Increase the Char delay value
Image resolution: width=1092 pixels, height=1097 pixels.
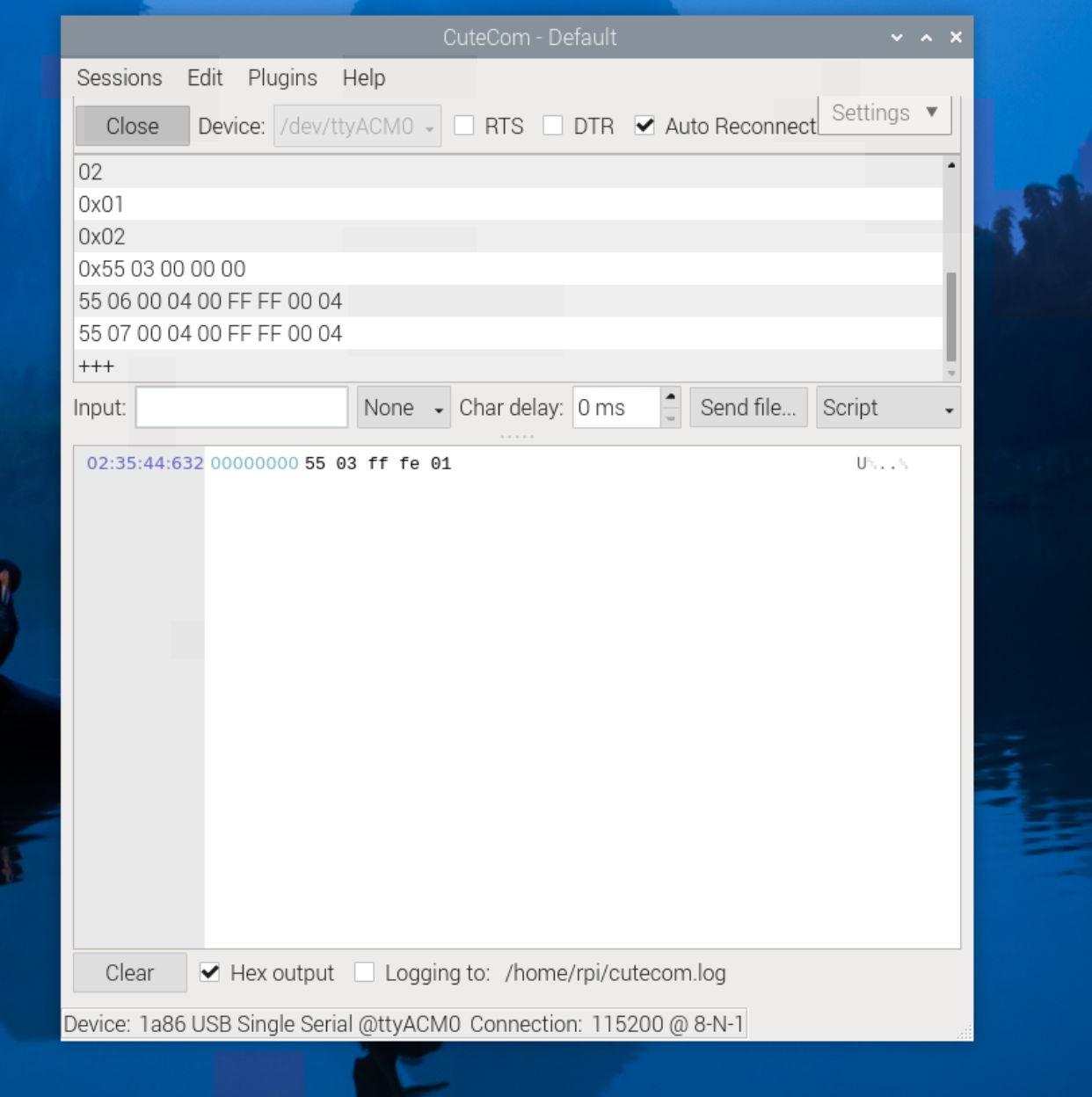pyautogui.click(x=671, y=397)
